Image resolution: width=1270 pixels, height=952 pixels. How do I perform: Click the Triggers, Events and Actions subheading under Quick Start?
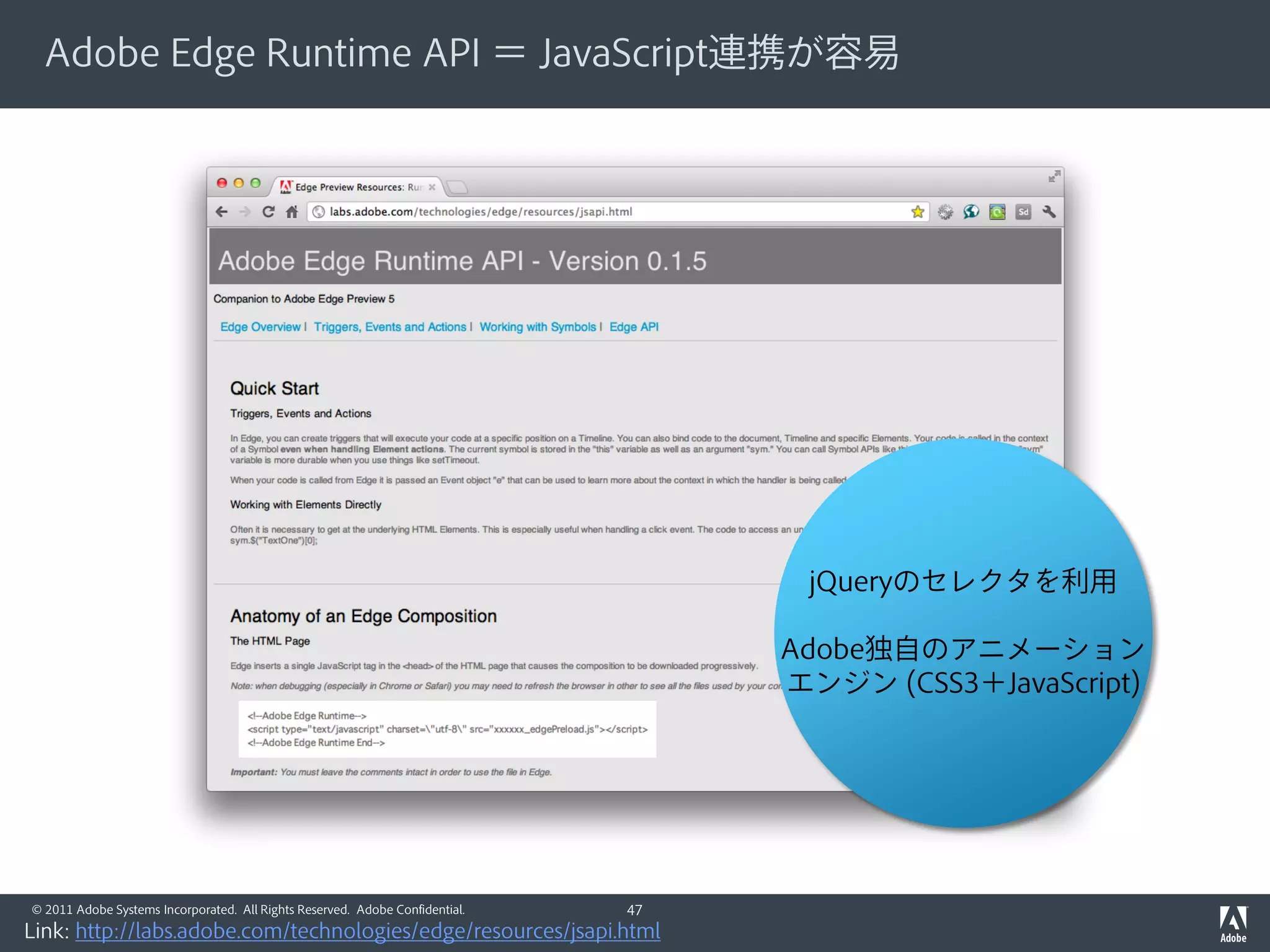pos(301,413)
